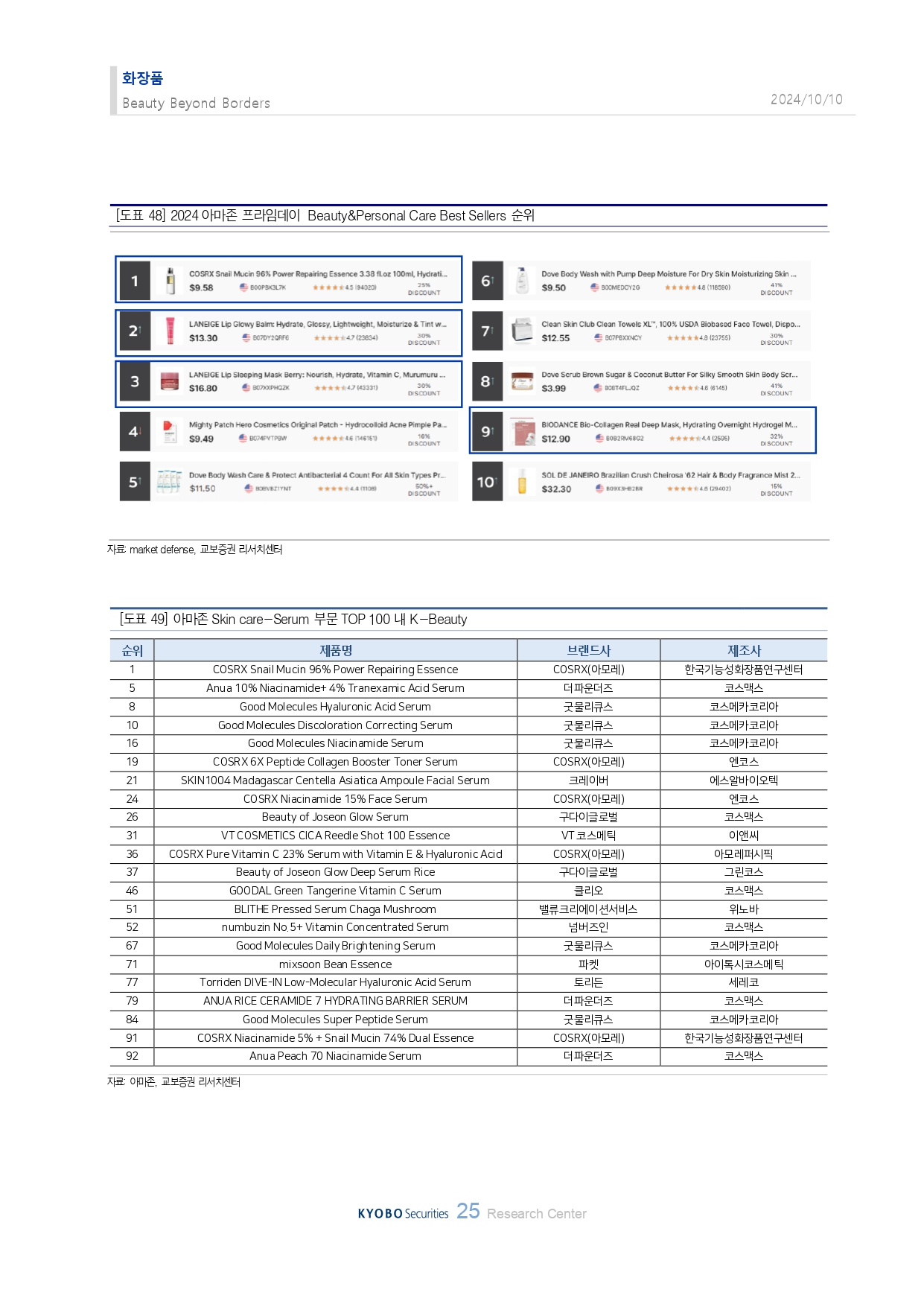
Task: Click 'Beauty of Joseon Glow Serum' cell
Action: point(336,817)
